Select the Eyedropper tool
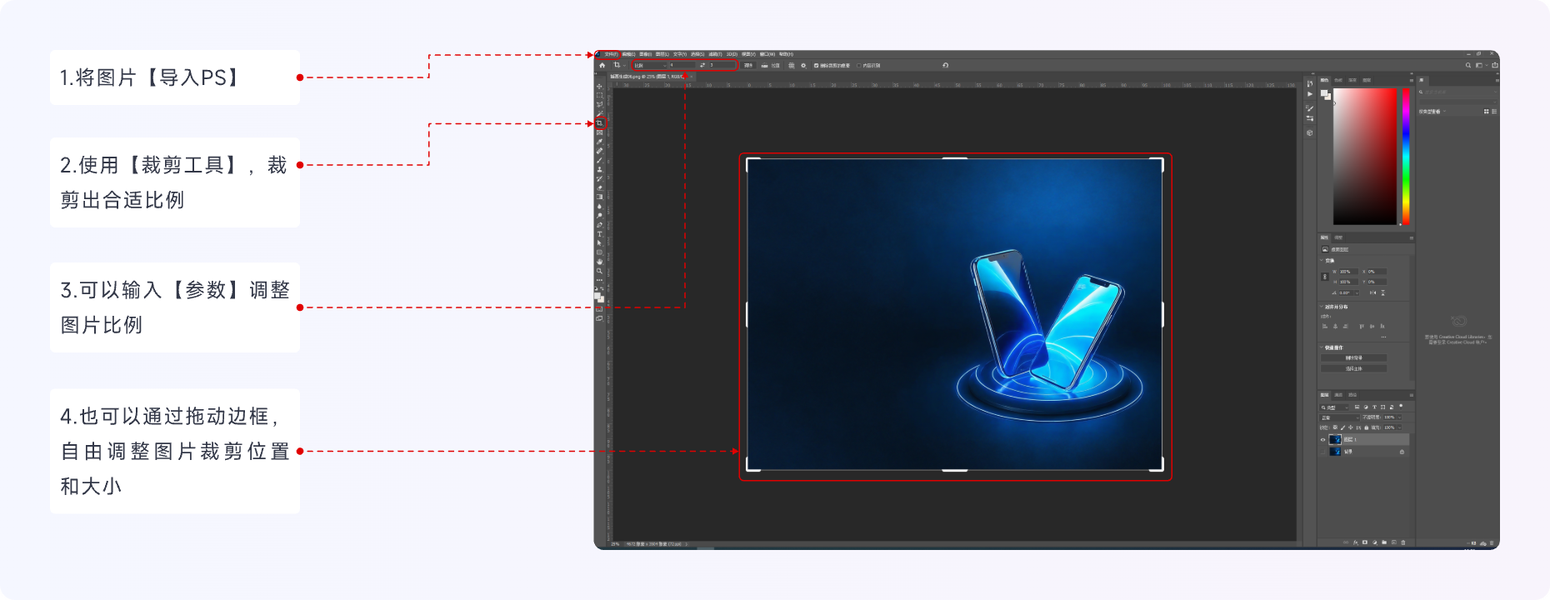Screen dimensions: 1550x600 pyautogui.click(x=600, y=141)
